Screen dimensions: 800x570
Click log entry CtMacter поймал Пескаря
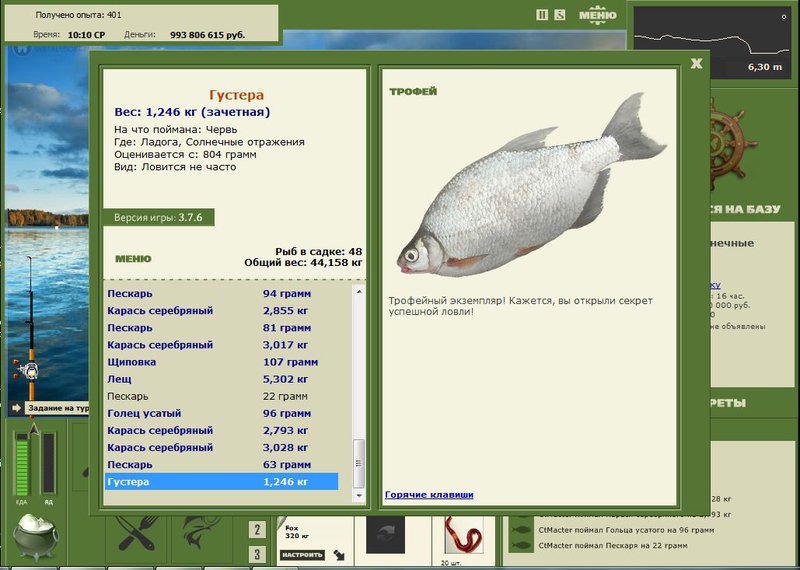coord(613,546)
